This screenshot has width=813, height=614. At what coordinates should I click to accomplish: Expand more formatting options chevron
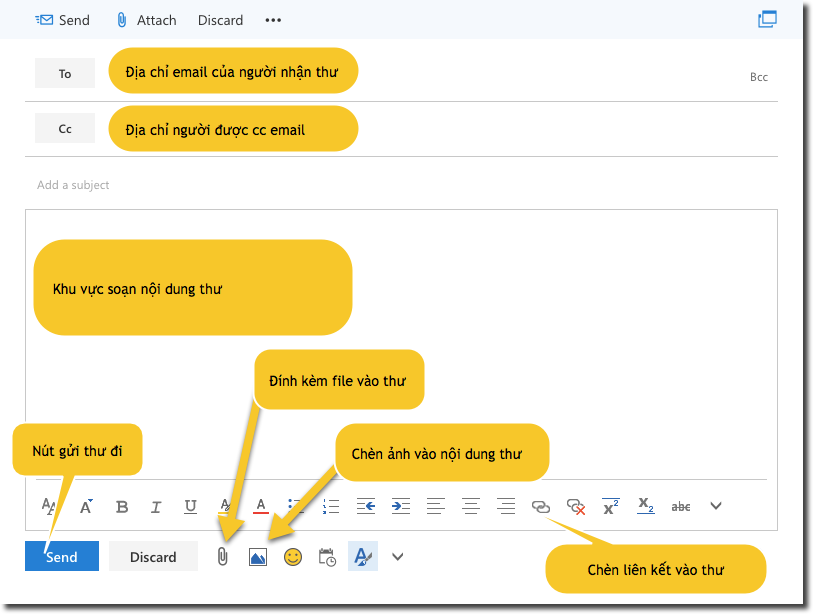pos(716,506)
